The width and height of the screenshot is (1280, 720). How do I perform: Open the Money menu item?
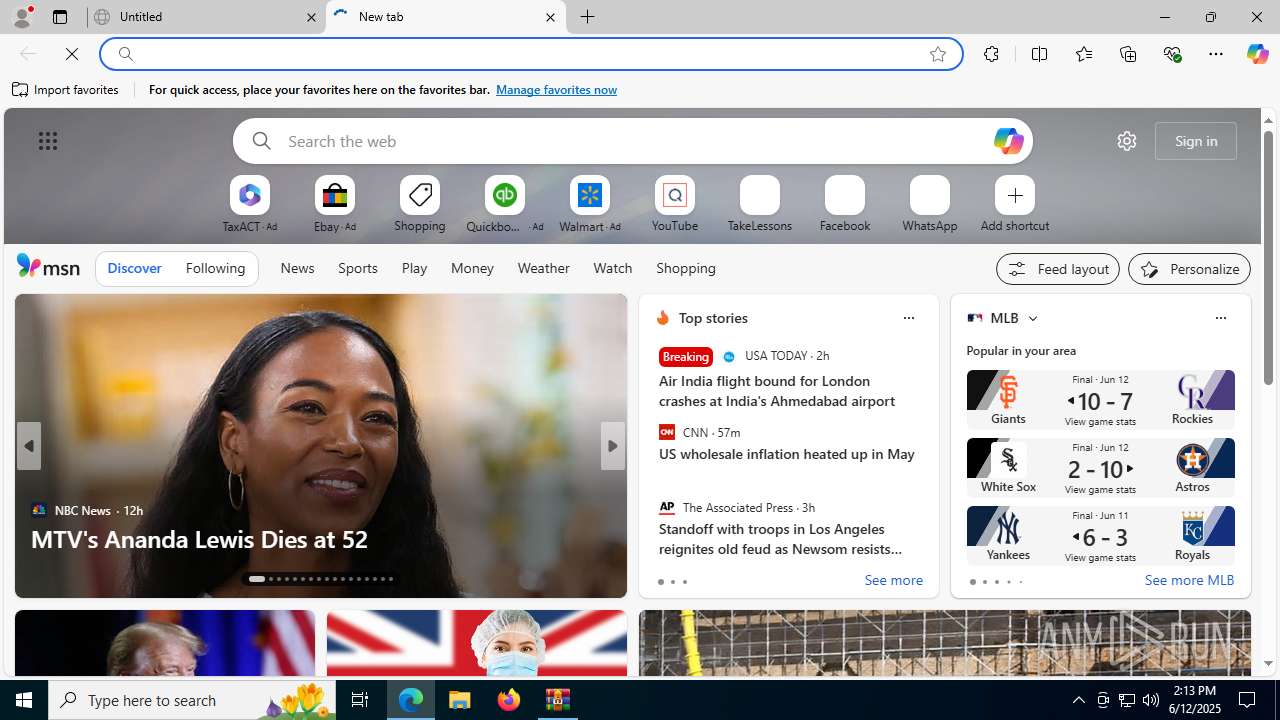pos(472,268)
